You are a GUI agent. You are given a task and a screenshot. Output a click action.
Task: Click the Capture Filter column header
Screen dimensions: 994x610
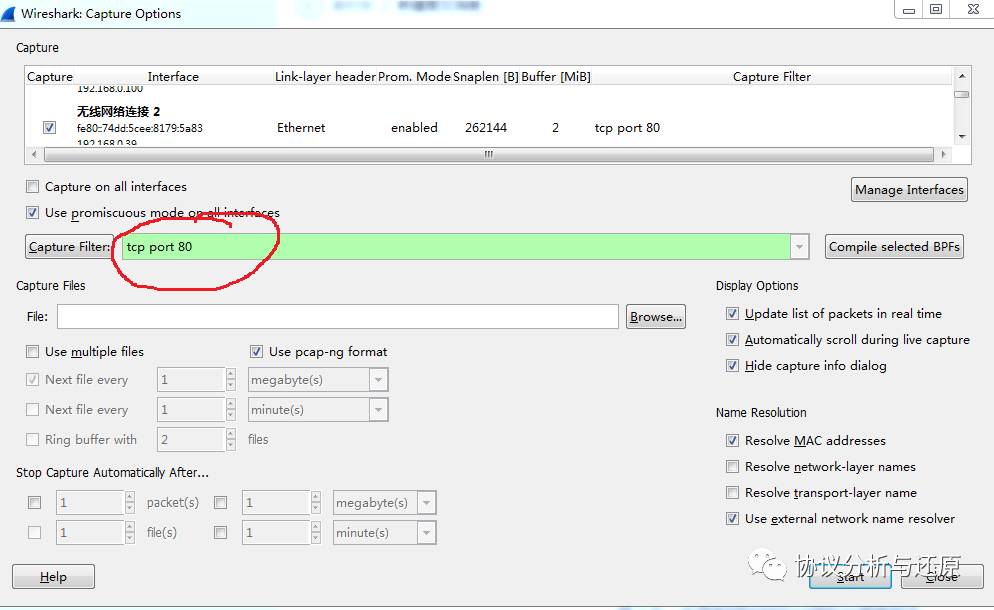point(771,77)
